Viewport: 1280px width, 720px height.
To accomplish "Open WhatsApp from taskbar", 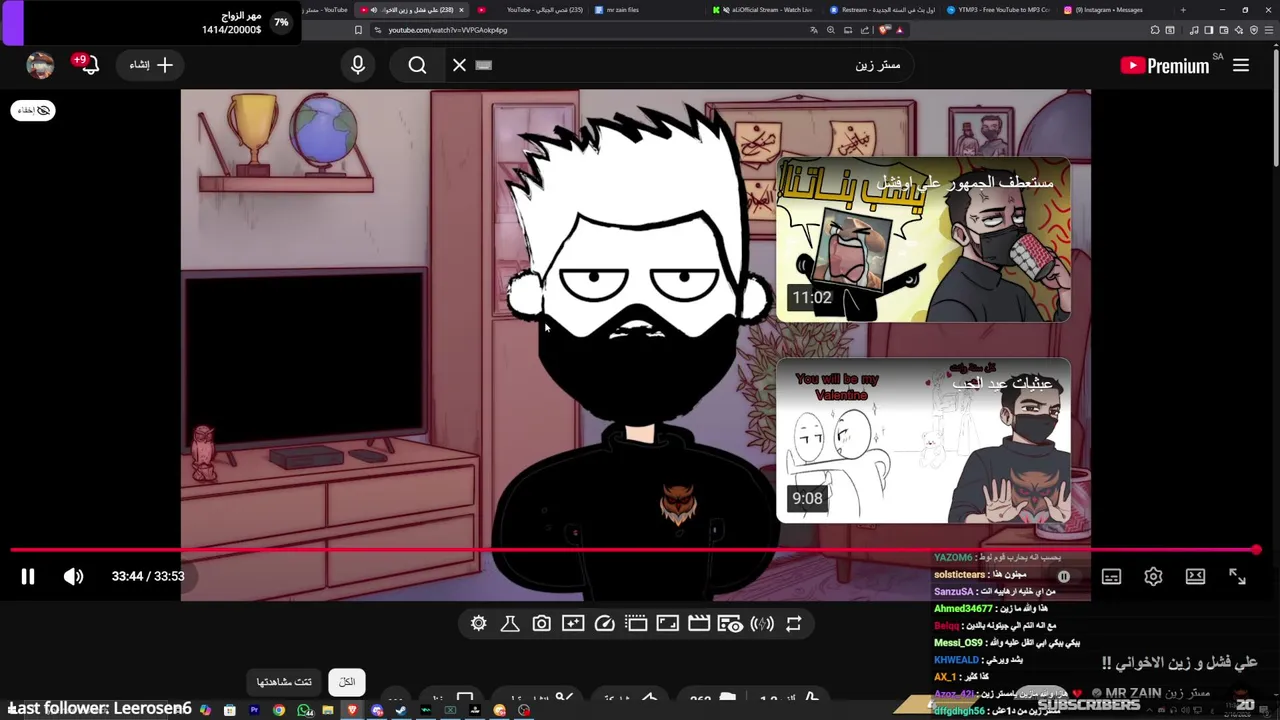I will (x=304, y=710).
